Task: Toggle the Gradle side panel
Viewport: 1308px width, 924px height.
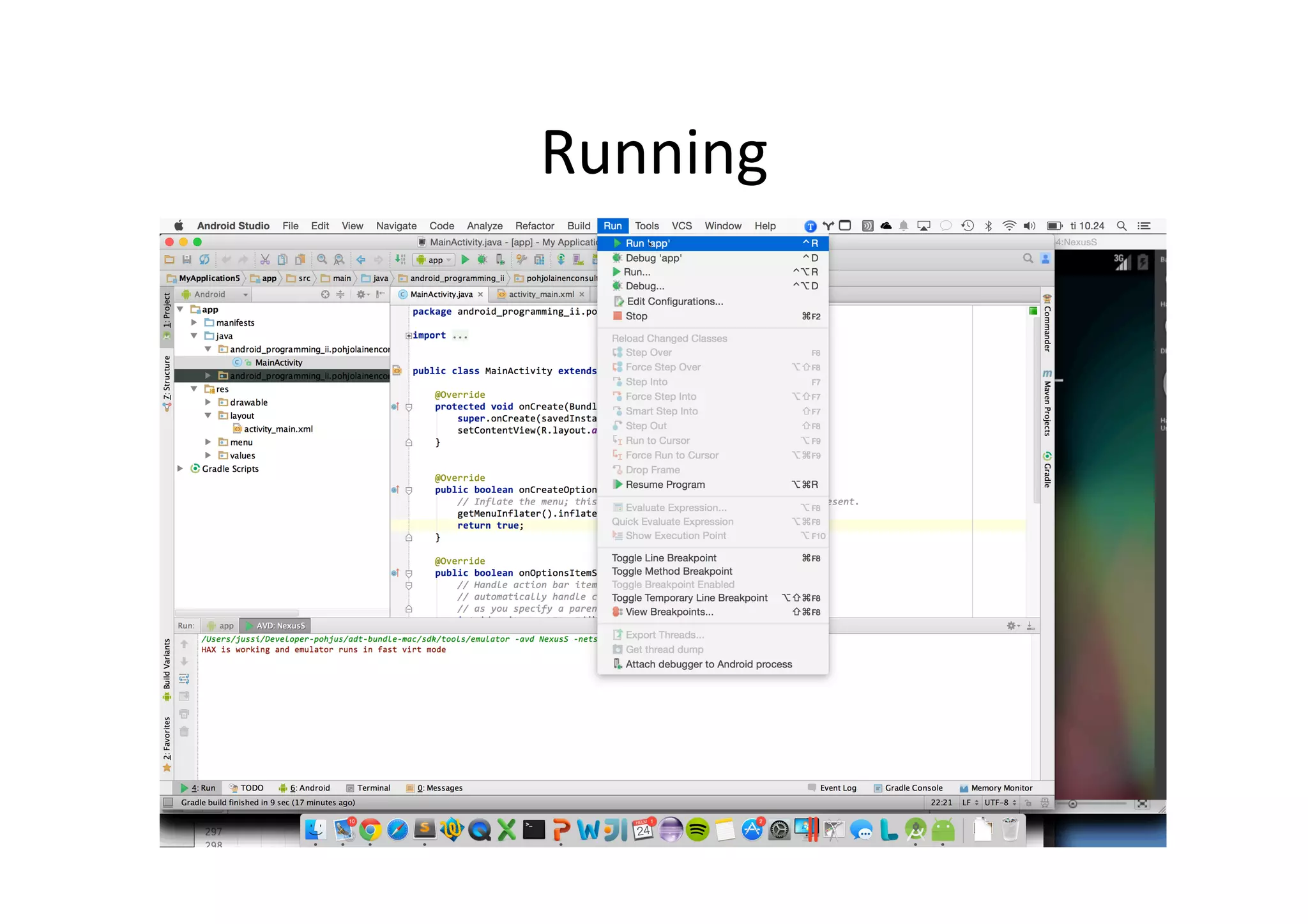Action: [1047, 470]
